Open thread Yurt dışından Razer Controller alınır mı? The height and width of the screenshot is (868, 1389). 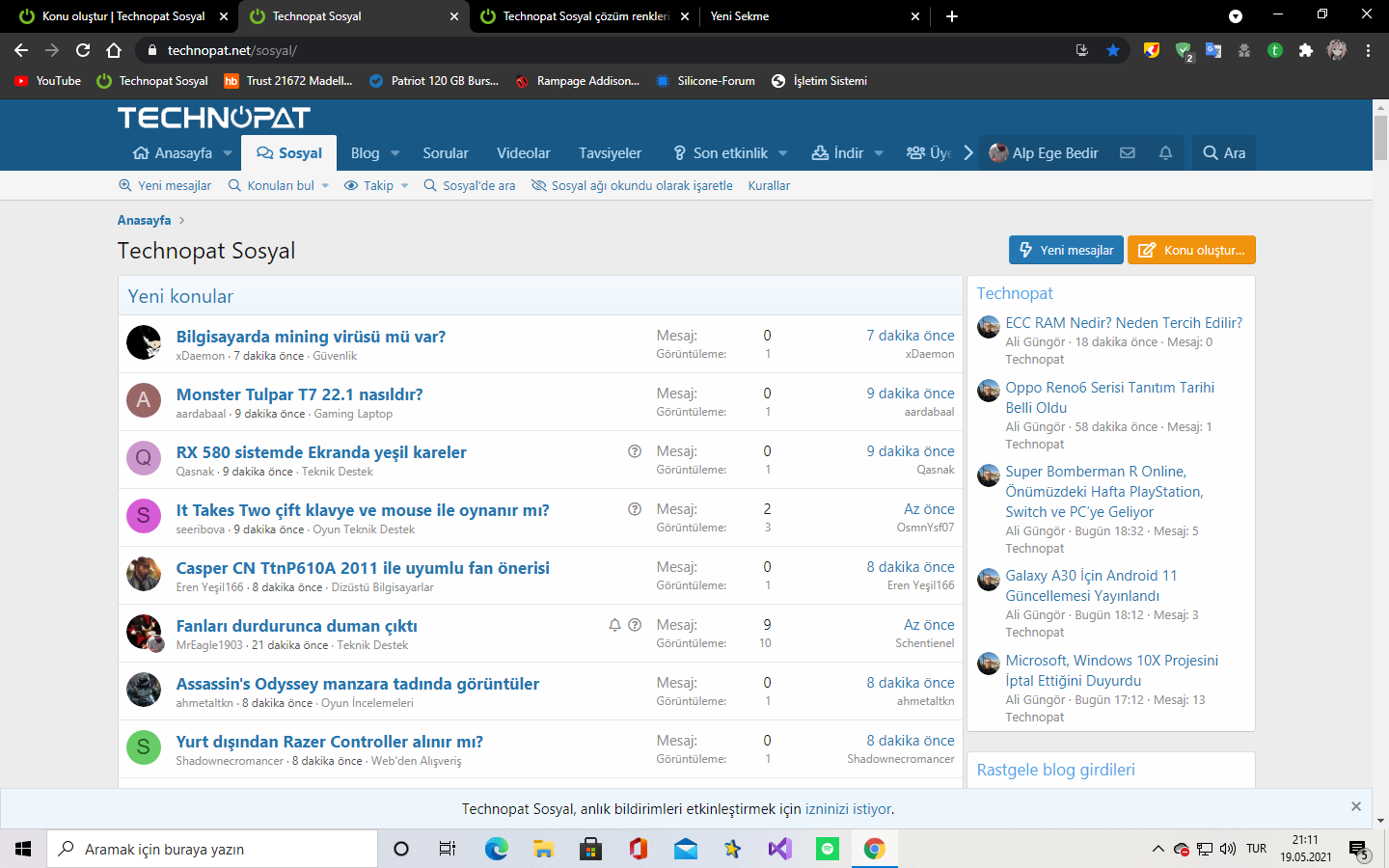pyautogui.click(x=329, y=742)
